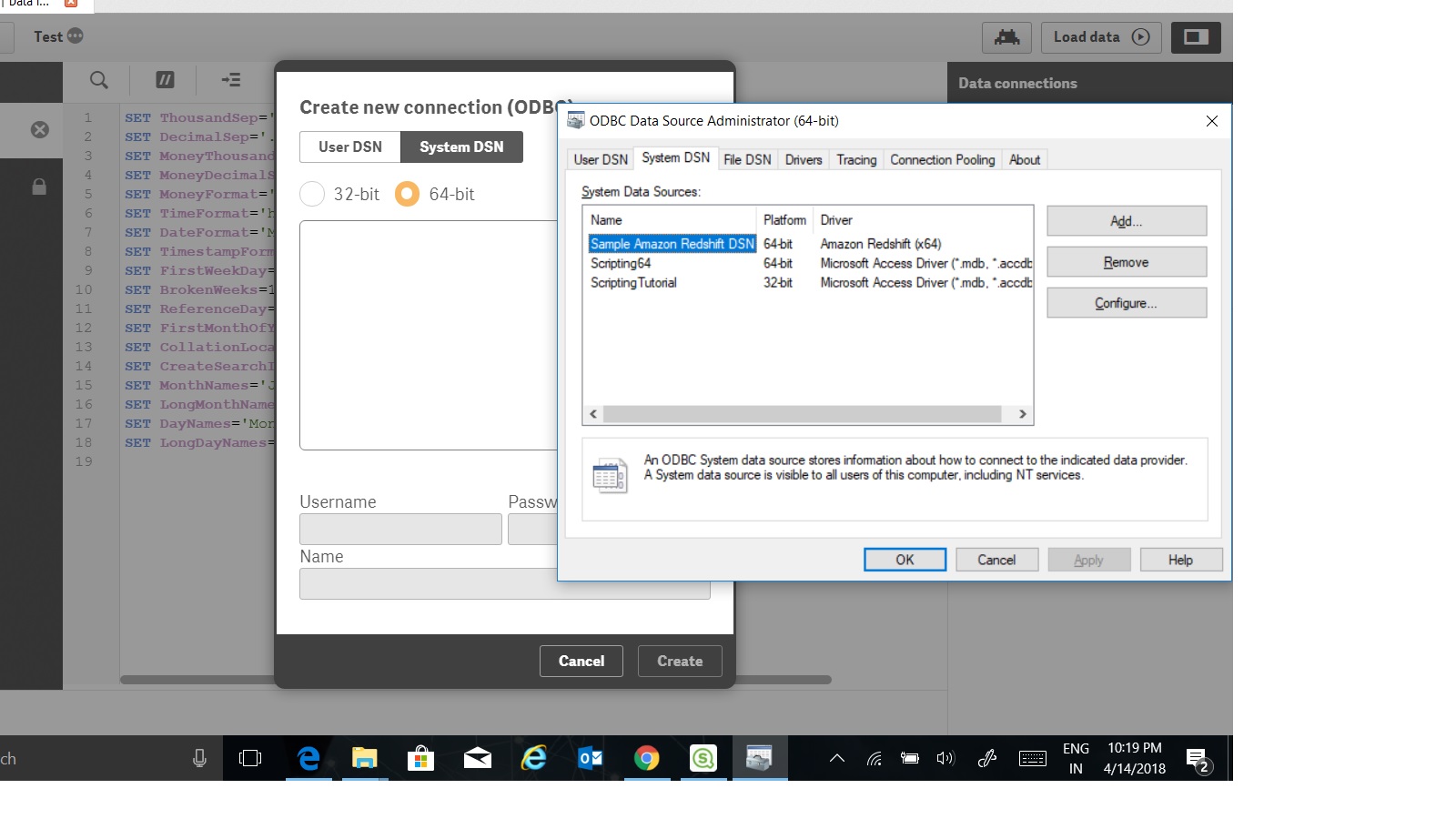Click the Username input field
1456x819 pixels.
point(400,529)
